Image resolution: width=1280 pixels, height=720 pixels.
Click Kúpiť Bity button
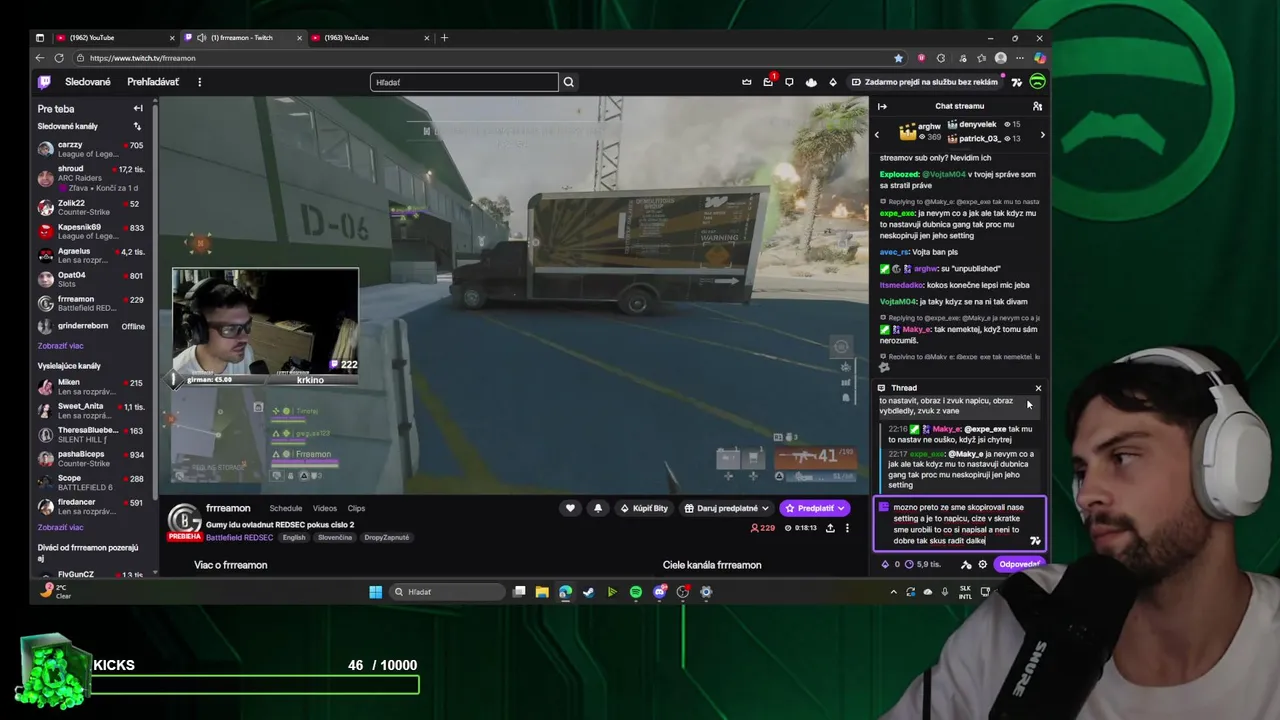(x=643, y=508)
